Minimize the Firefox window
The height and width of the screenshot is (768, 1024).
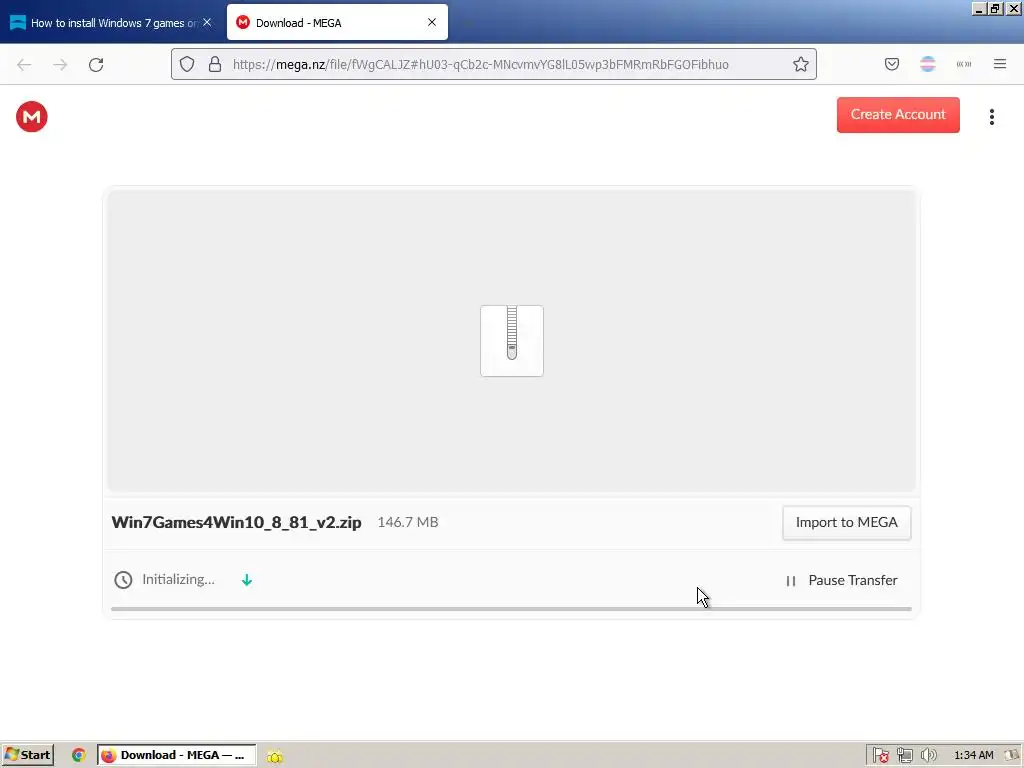(978, 8)
